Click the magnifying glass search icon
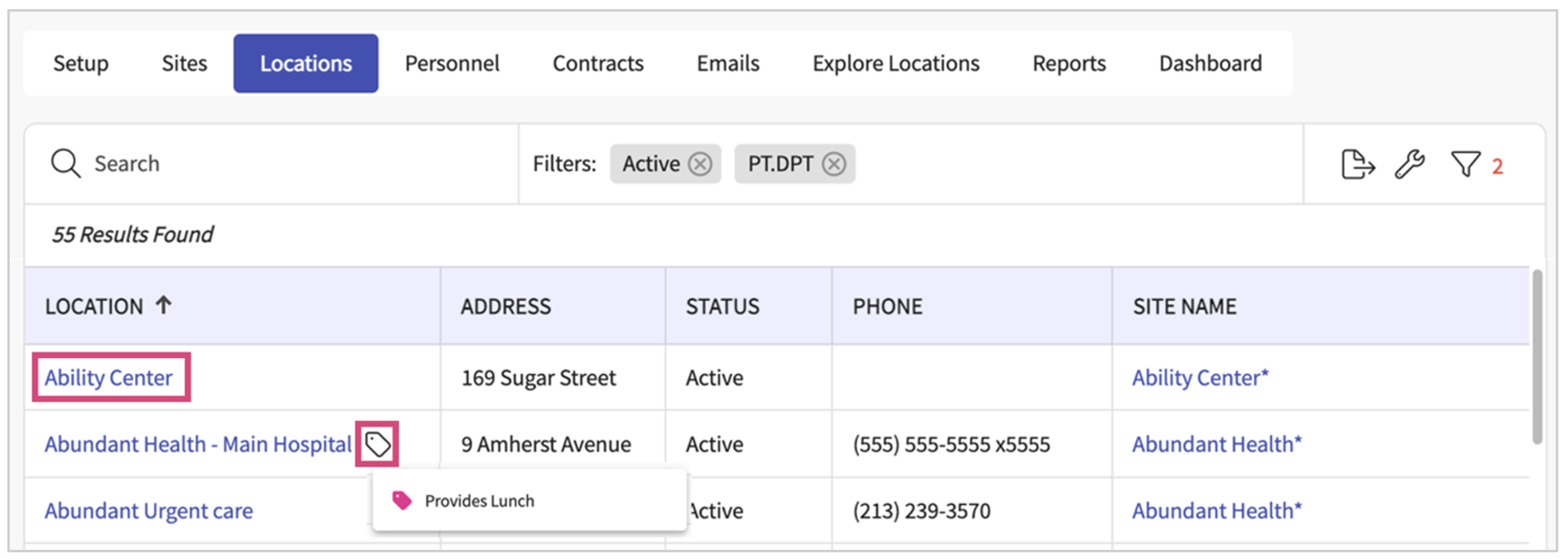This screenshot has width=1568, height=559. [65, 164]
